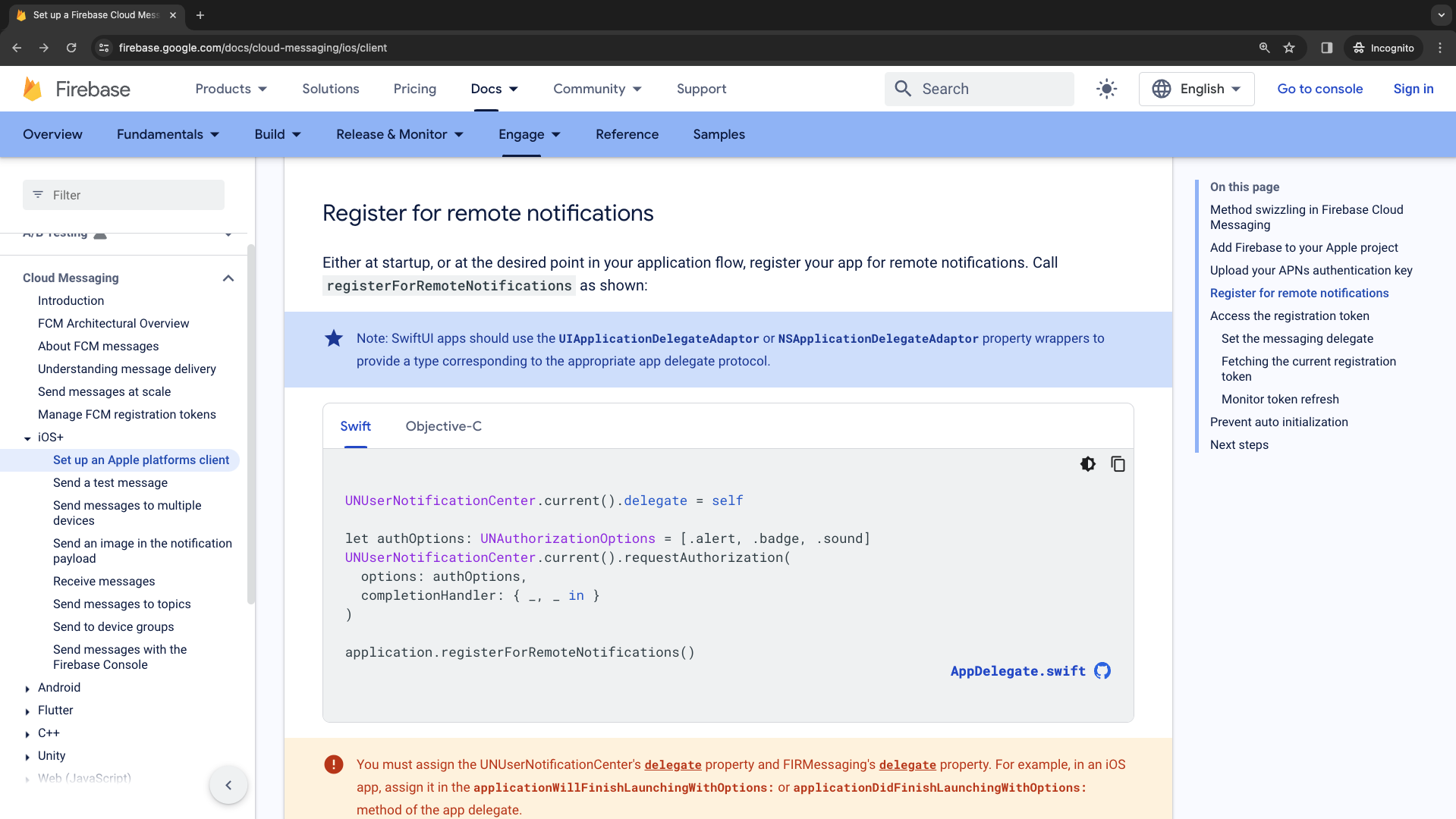View site information icon in address bar
The image size is (1456, 819).
(104, 48)
